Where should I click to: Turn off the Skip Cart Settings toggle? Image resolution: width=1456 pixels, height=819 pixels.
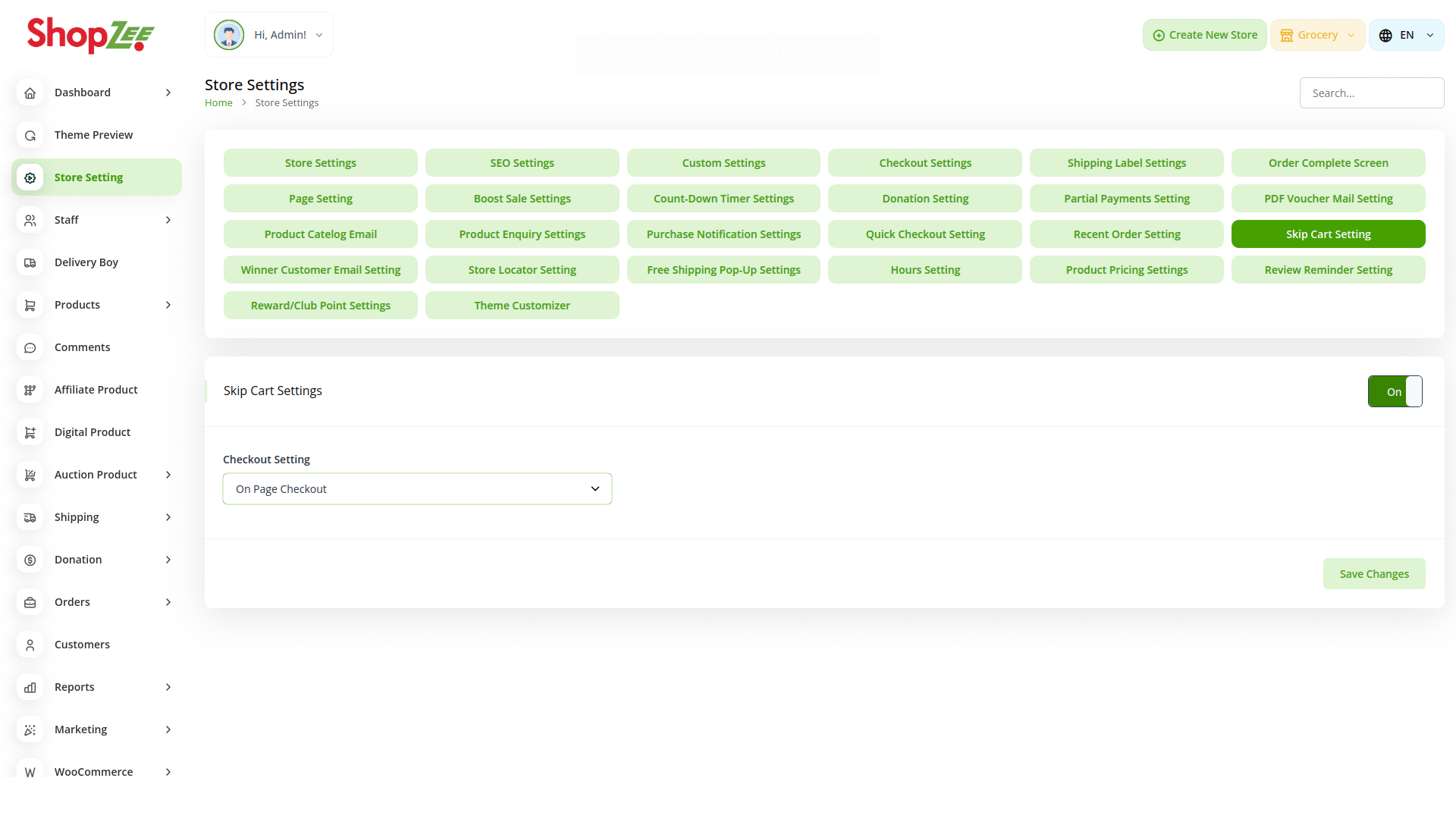tap(1395, 391)
